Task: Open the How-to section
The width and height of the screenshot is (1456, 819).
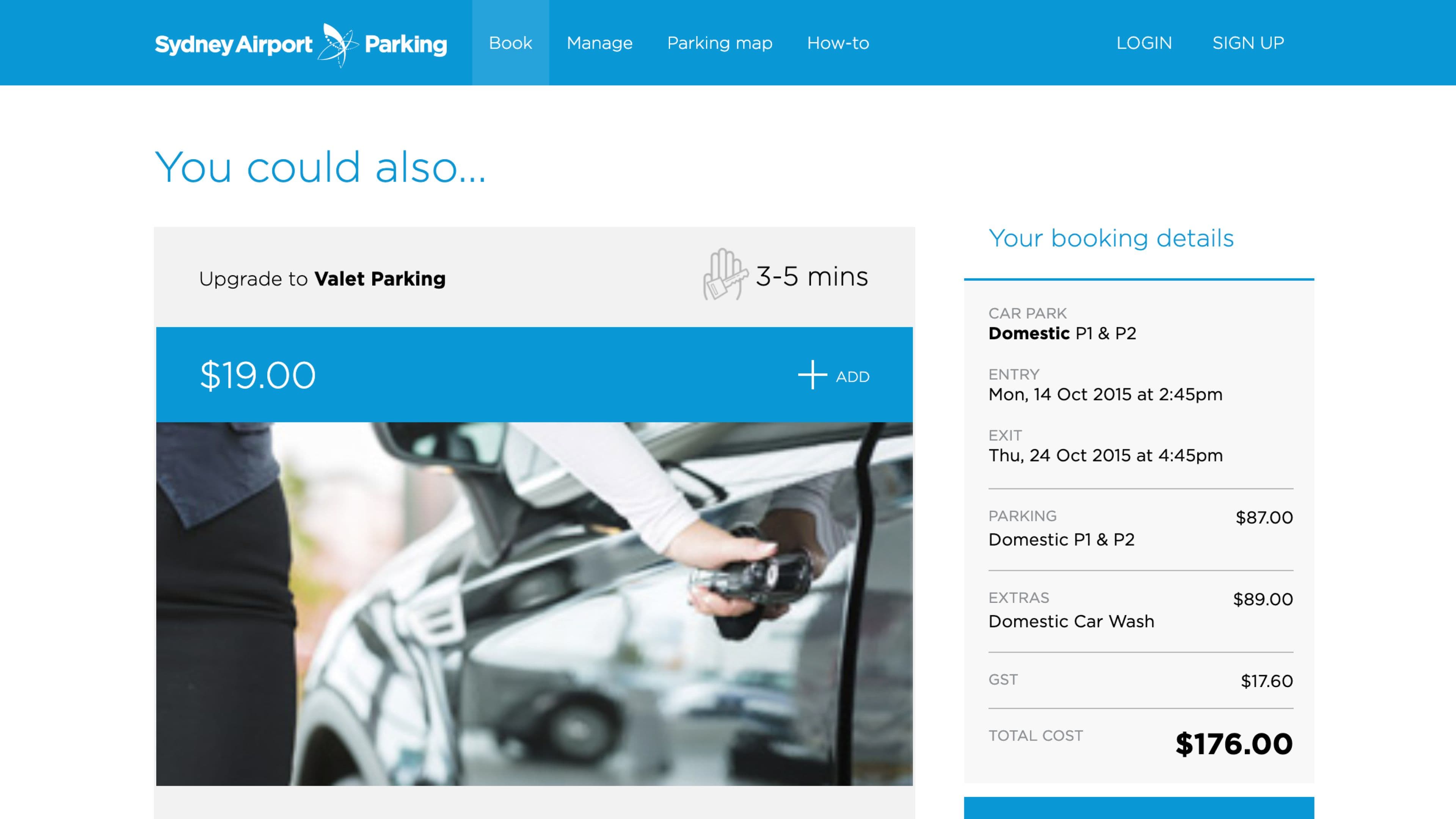Action: (x=838, y=43)
